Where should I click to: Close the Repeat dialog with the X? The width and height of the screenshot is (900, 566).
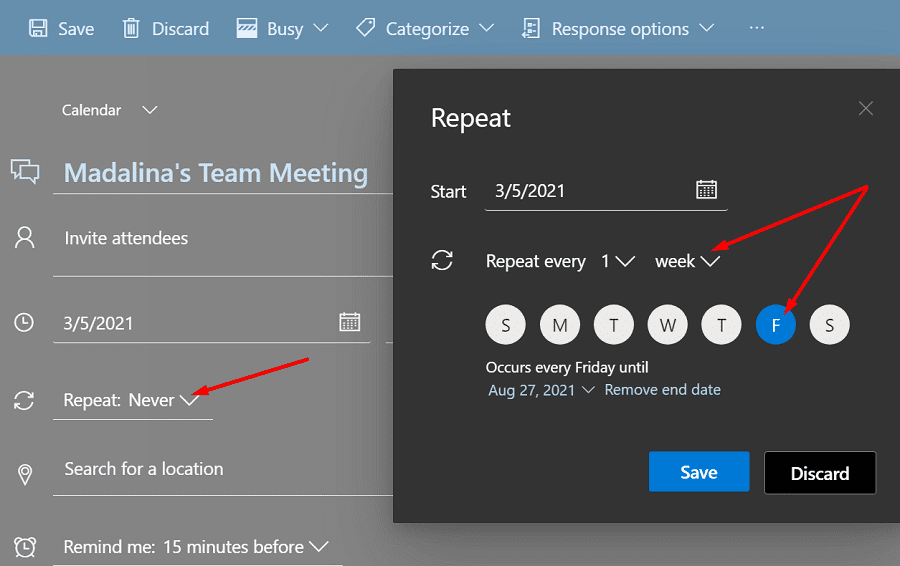pyautogui.click(x=866, y=108)
